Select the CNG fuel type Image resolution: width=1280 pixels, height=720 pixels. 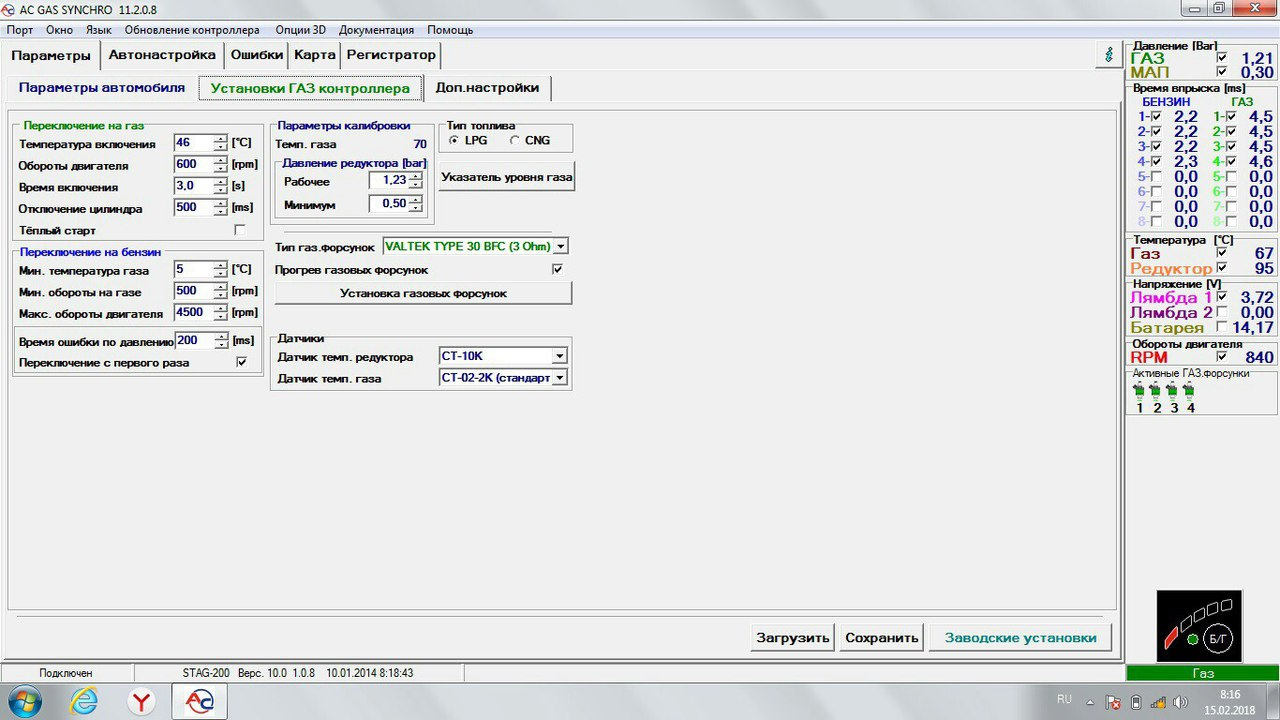click(515, 140)
